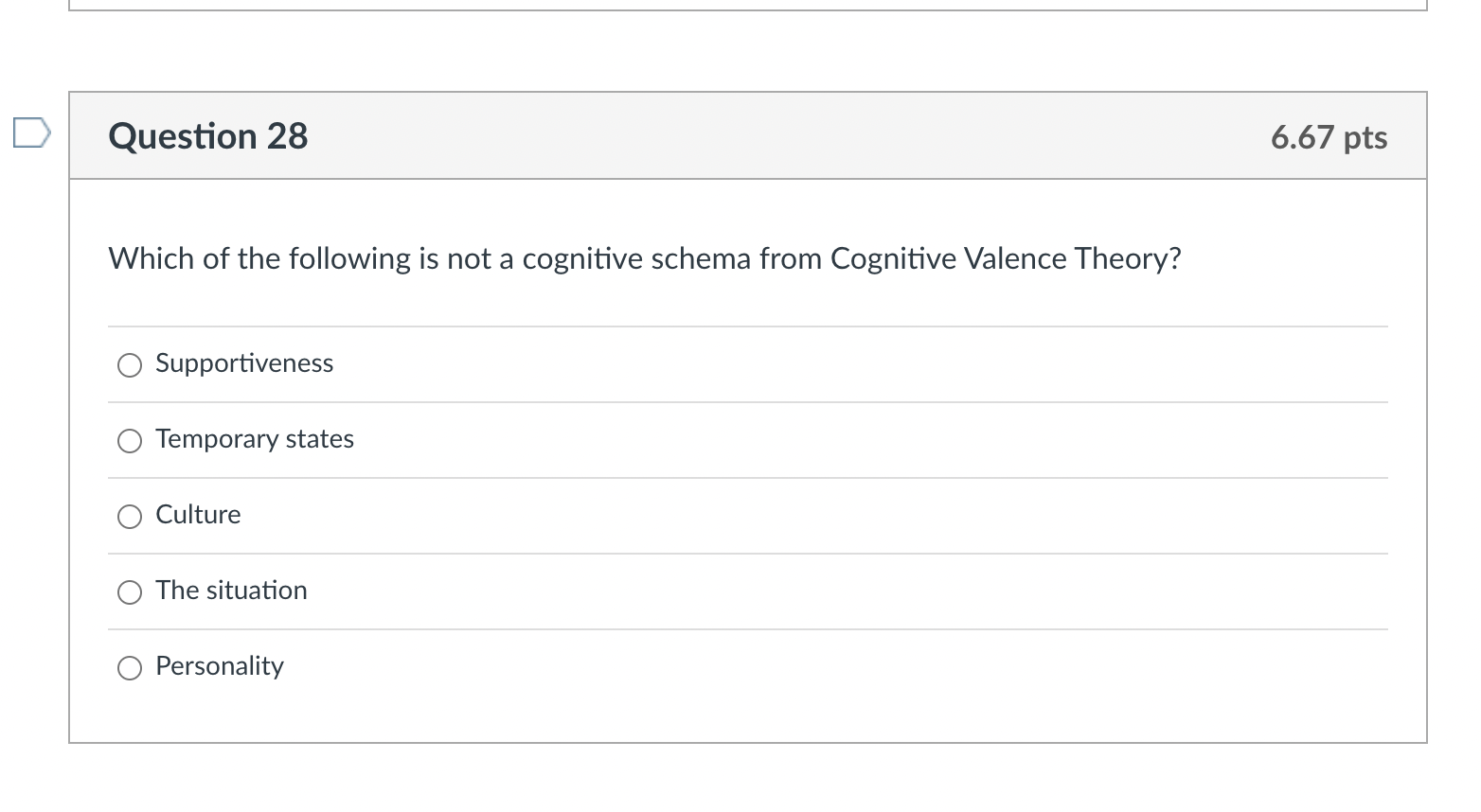Click the Temporary states answer label

tap(254, 439)
